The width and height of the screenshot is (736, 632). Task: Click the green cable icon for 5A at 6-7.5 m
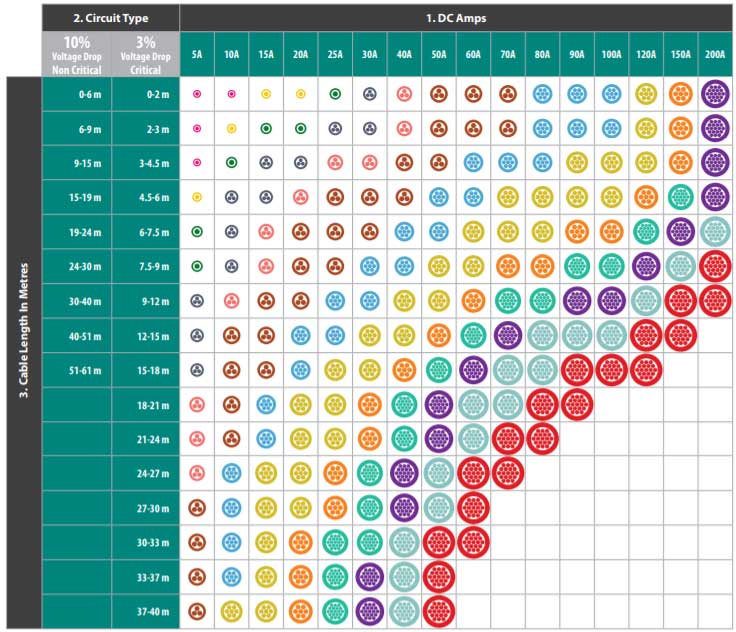click(197, 231)
